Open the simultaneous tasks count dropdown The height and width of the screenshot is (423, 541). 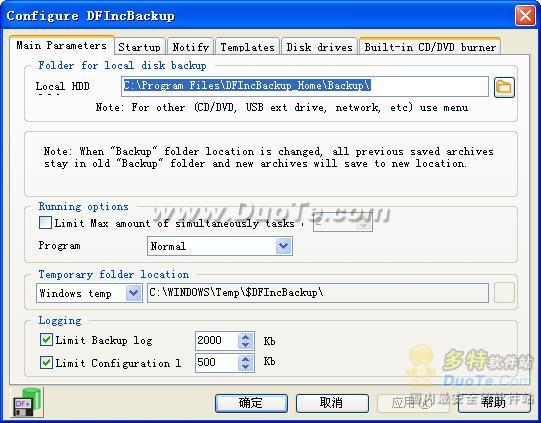364,223
